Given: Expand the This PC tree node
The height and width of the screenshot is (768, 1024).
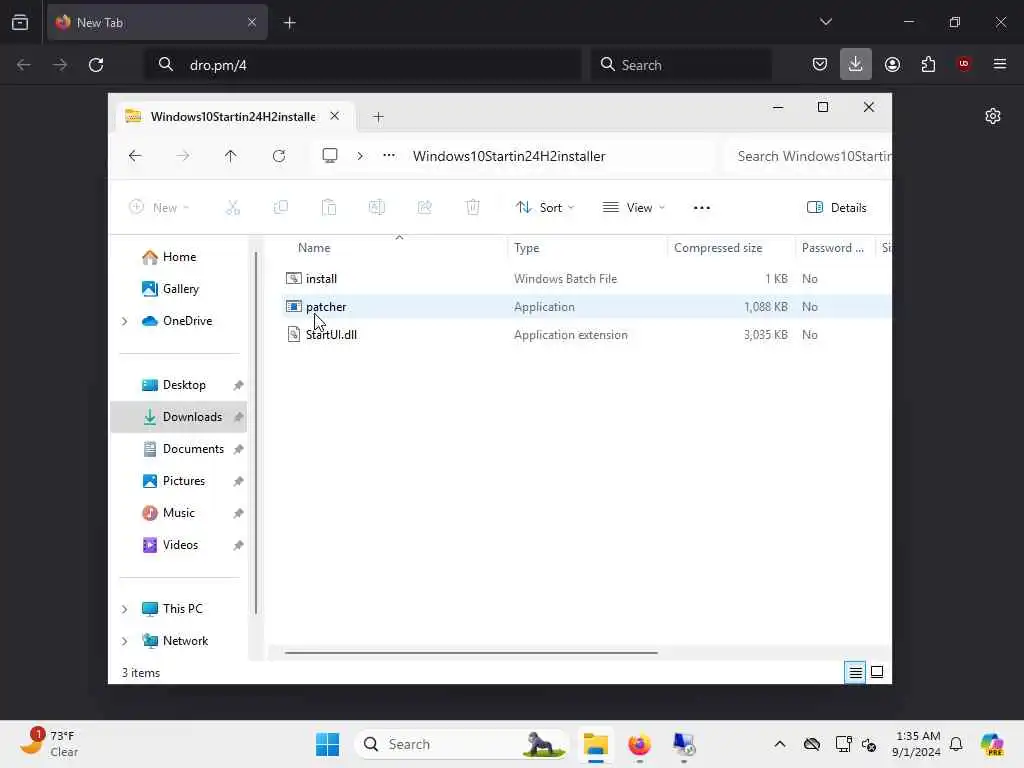Looking at the screenshot, I should click(x=125, y=609).
